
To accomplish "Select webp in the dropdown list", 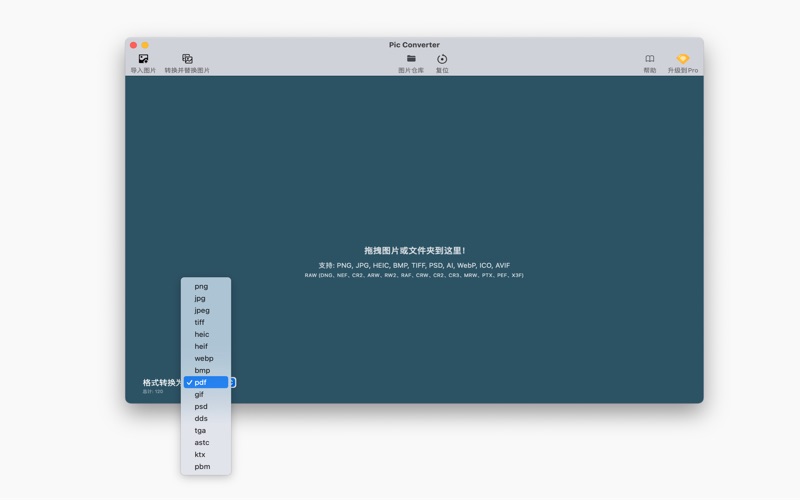I will point(204,358).
